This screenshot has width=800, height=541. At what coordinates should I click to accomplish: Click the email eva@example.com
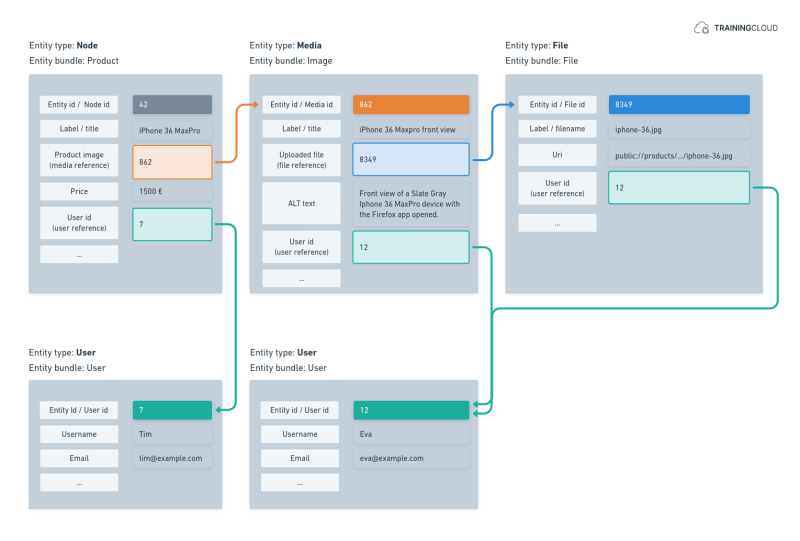pyautogui.click(x=411, y=458)
